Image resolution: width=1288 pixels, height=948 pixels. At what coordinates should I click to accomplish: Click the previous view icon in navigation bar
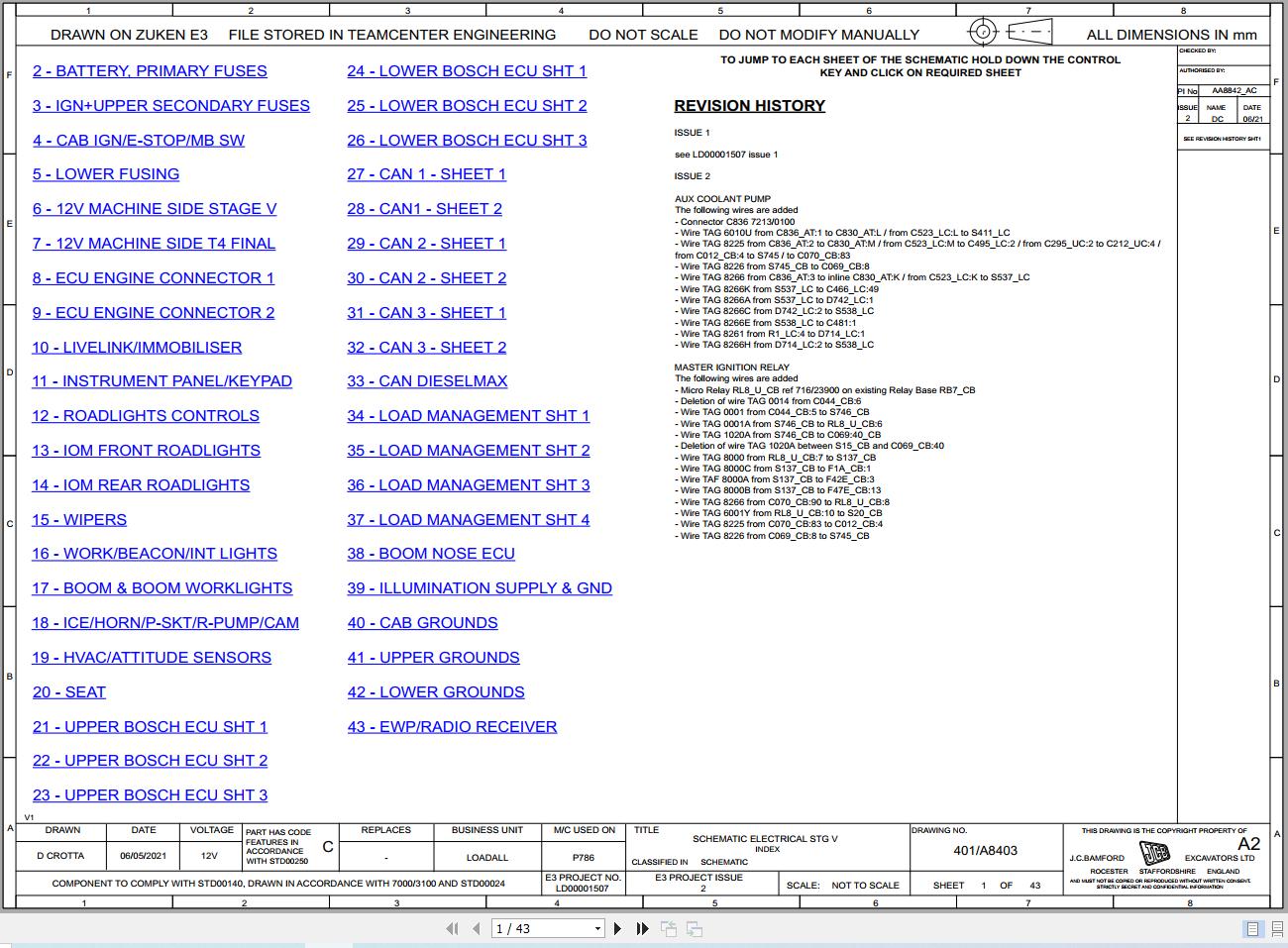pyautogui.click(x=669, y=928)
